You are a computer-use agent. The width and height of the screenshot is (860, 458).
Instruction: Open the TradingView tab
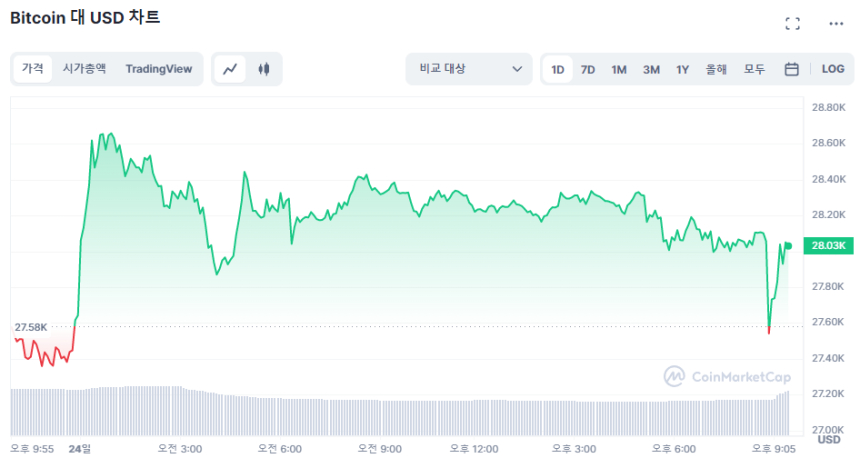(x=158, y=69)
